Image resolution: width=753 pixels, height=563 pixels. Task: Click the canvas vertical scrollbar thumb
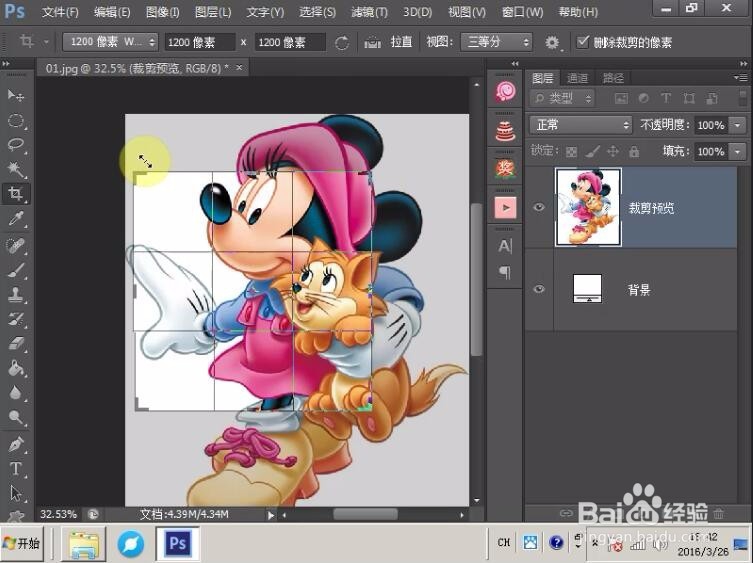[476, 280]
